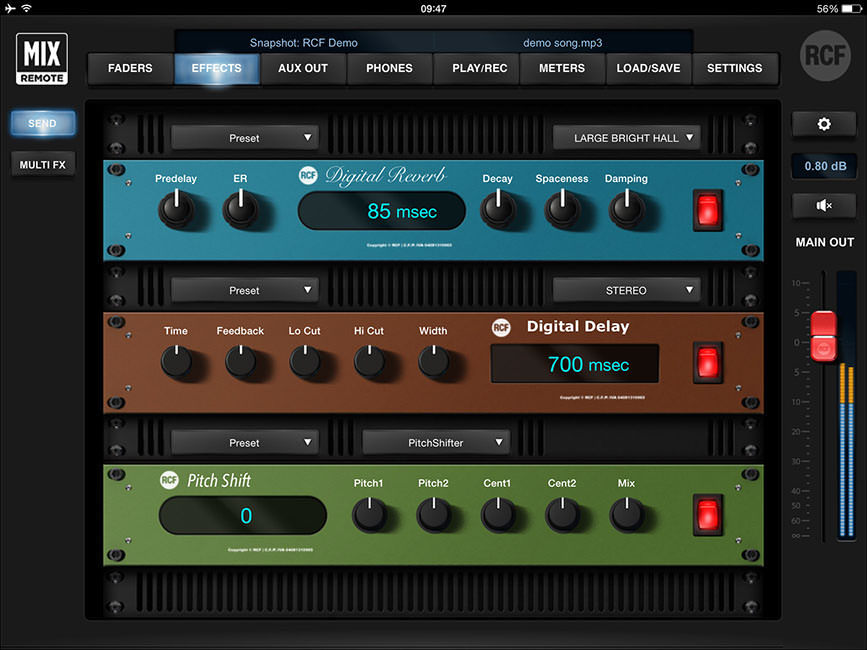The width and height of the screenshot is (867, 650).
Task: Click the Mix Remote logo icon
Action: (x=42, y=61)
